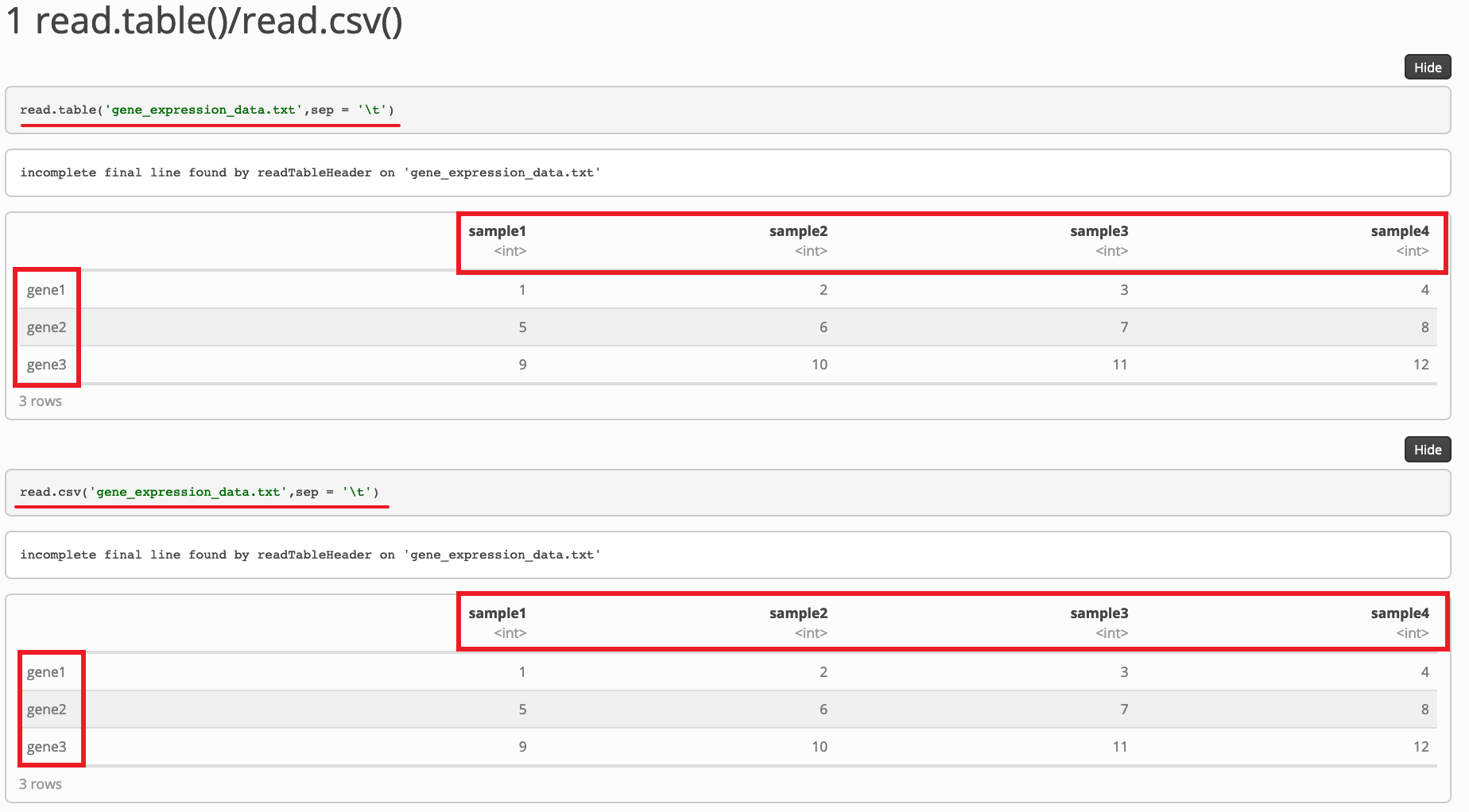Hide the read.table() code output section
The width and height of the screenshot is (1469, 812).
pyautogui.click(x=1427, y=68)
